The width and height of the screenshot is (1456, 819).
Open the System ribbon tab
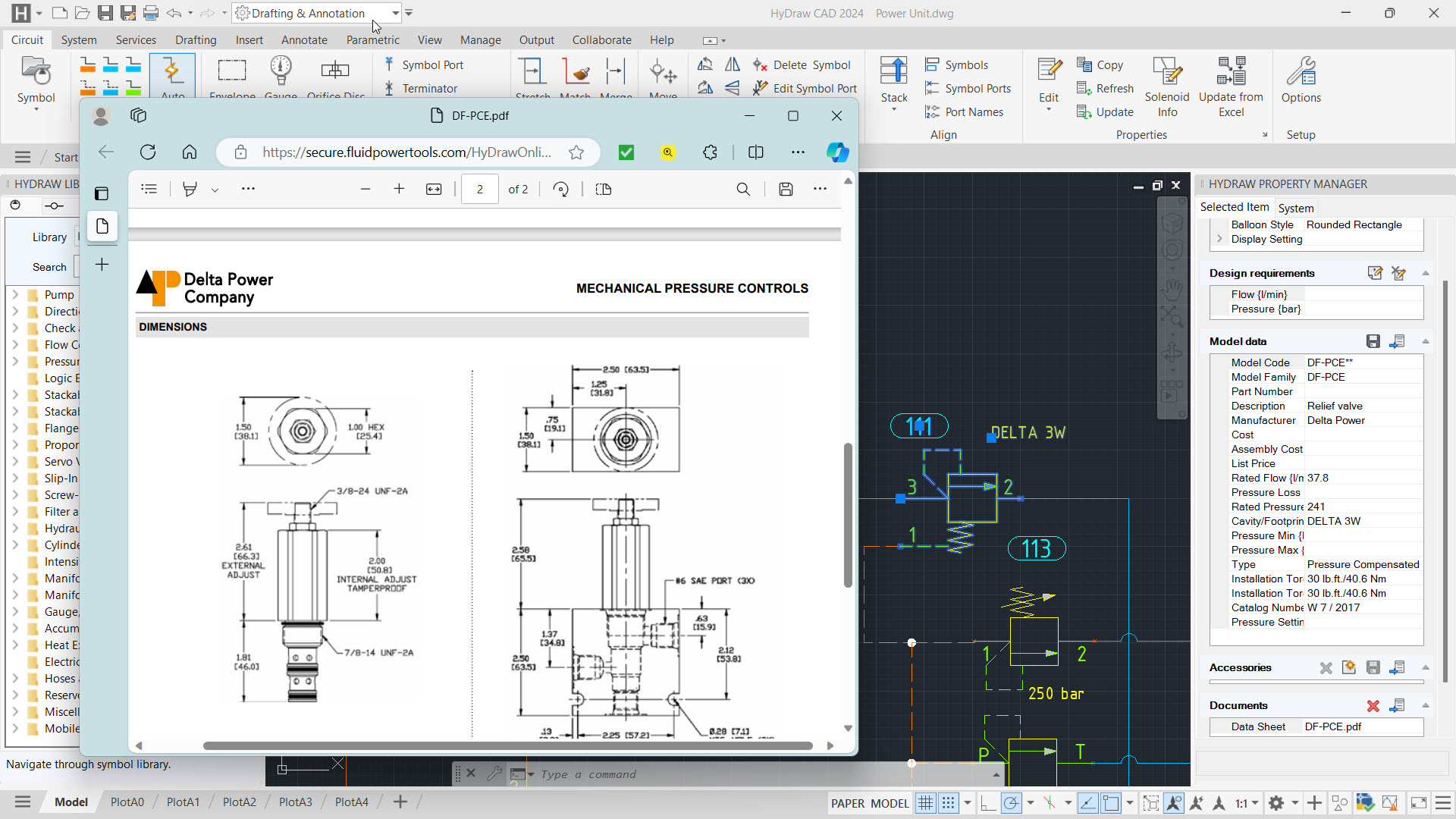pyautogui.click(x=79, y=40)
